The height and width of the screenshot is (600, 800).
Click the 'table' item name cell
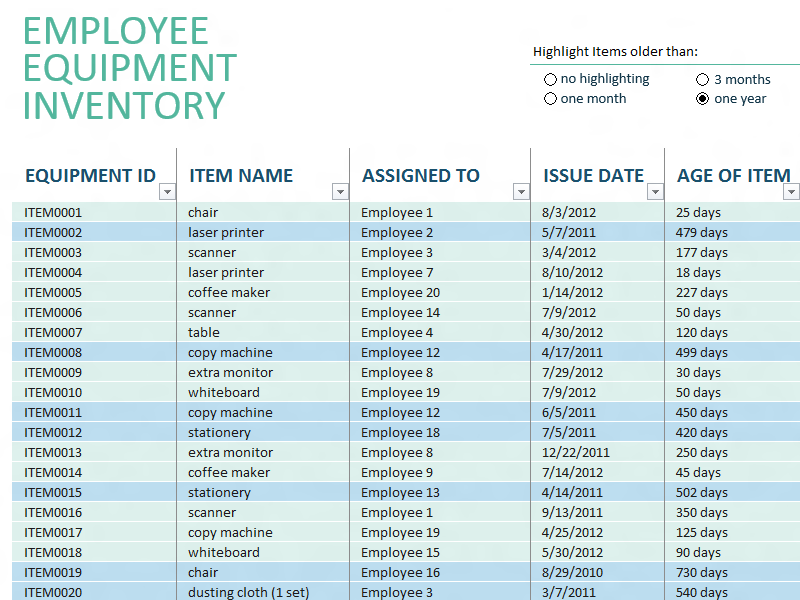click(263, 332)
